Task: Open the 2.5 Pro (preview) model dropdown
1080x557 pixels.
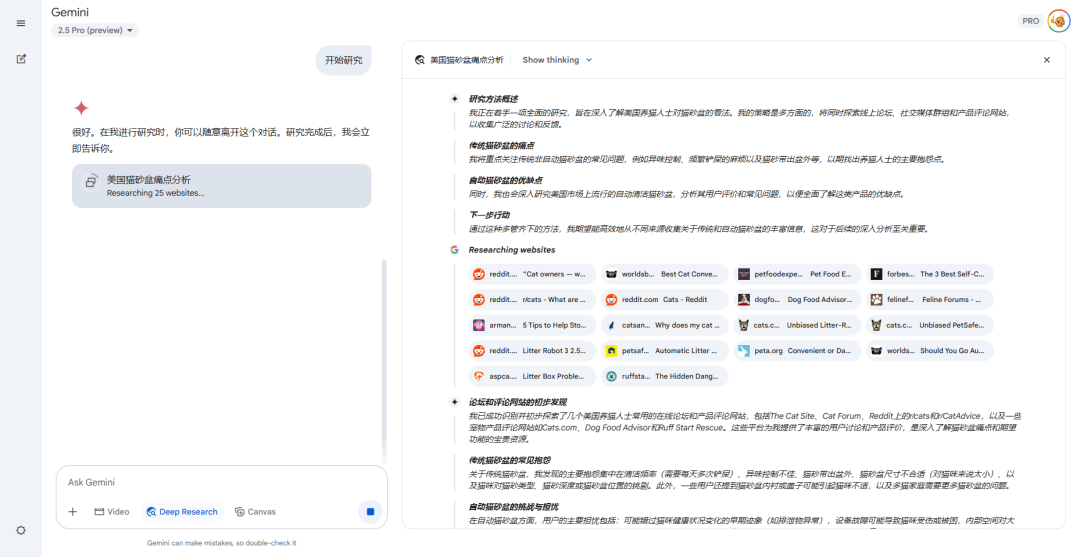Action: [x=95, y=30]
